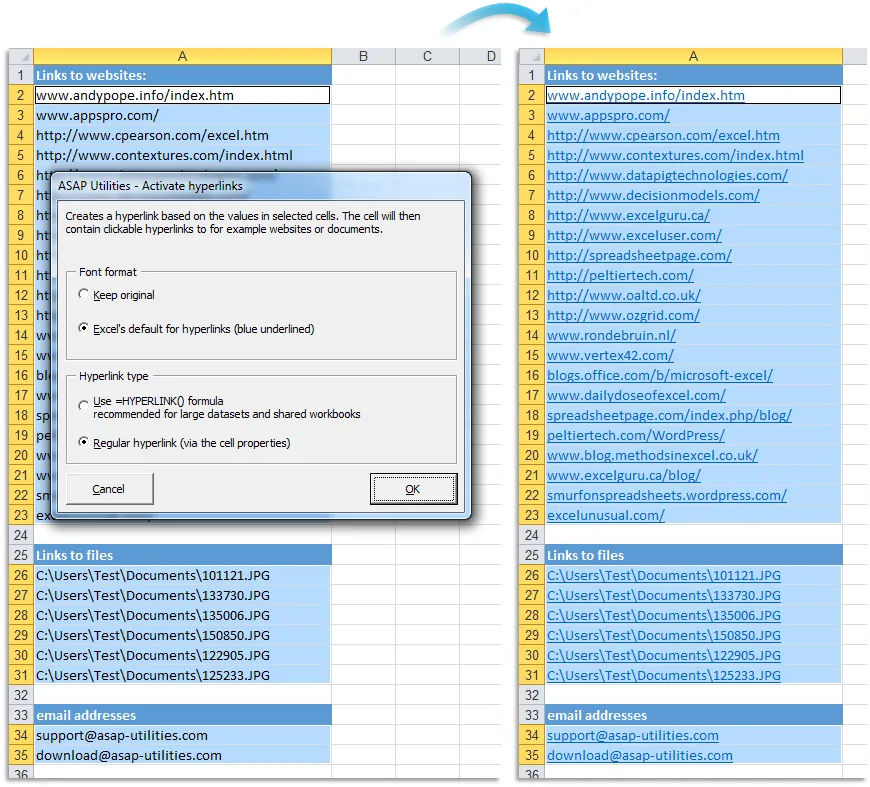Open hyperlinked file 101121.JPG
Viewport: 870px width, 787px height.
point(664,575)
